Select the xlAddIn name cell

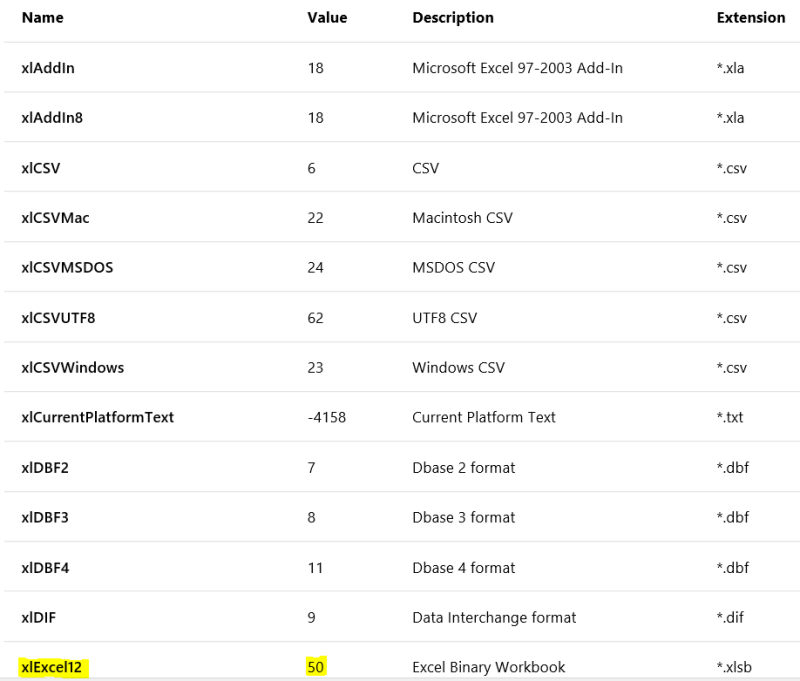pyautogui.click(x=48, y=68)
